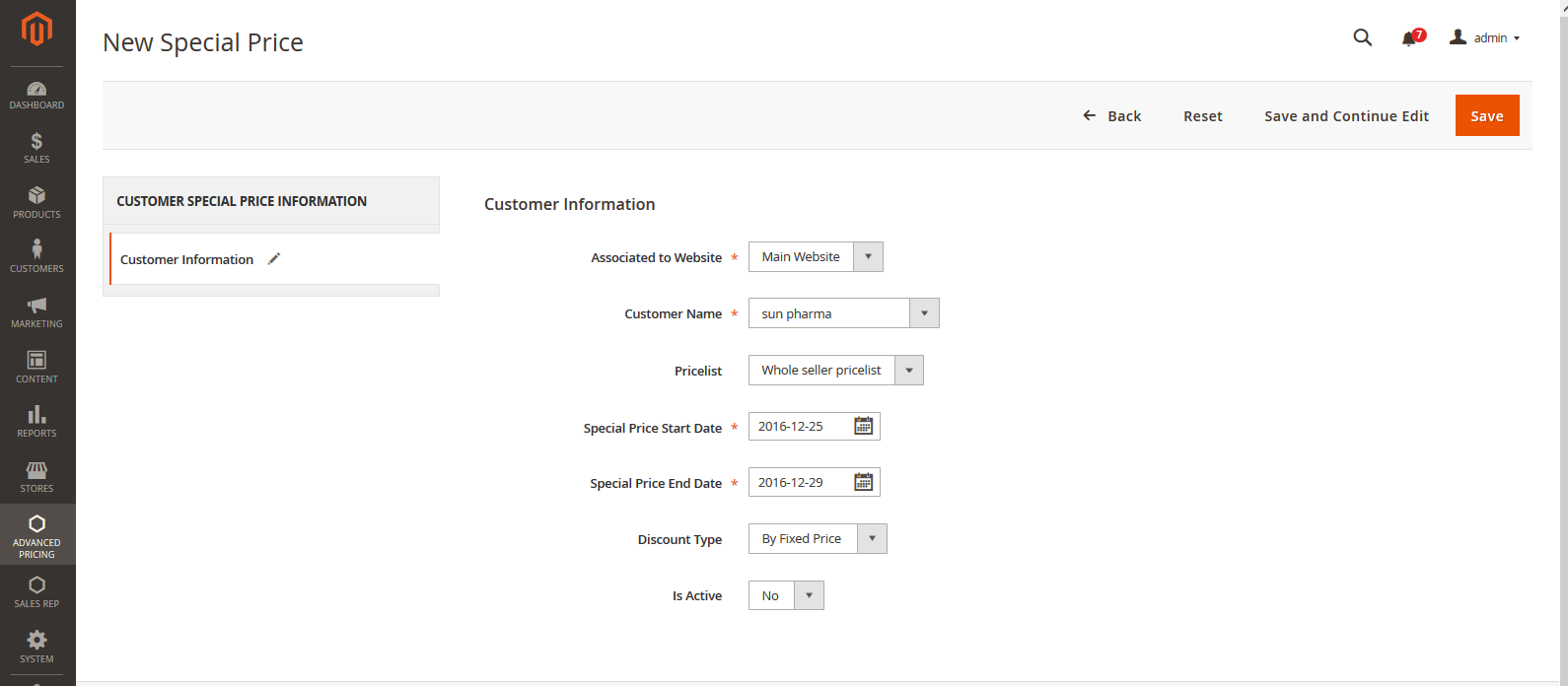Viewport: 1568px width, 686px height.
Task: Click Save and Continue Edit
Action: pos(1346,115)
